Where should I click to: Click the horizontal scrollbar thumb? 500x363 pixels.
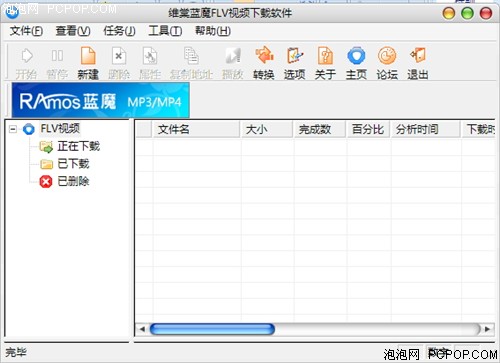(212, 329)
